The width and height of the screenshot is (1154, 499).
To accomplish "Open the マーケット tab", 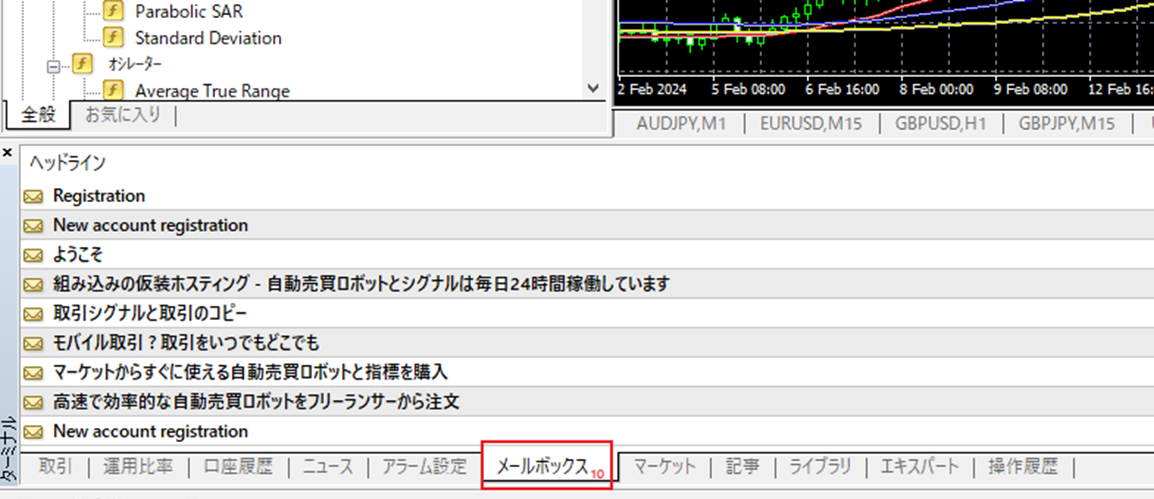I will tap(664, 466).
